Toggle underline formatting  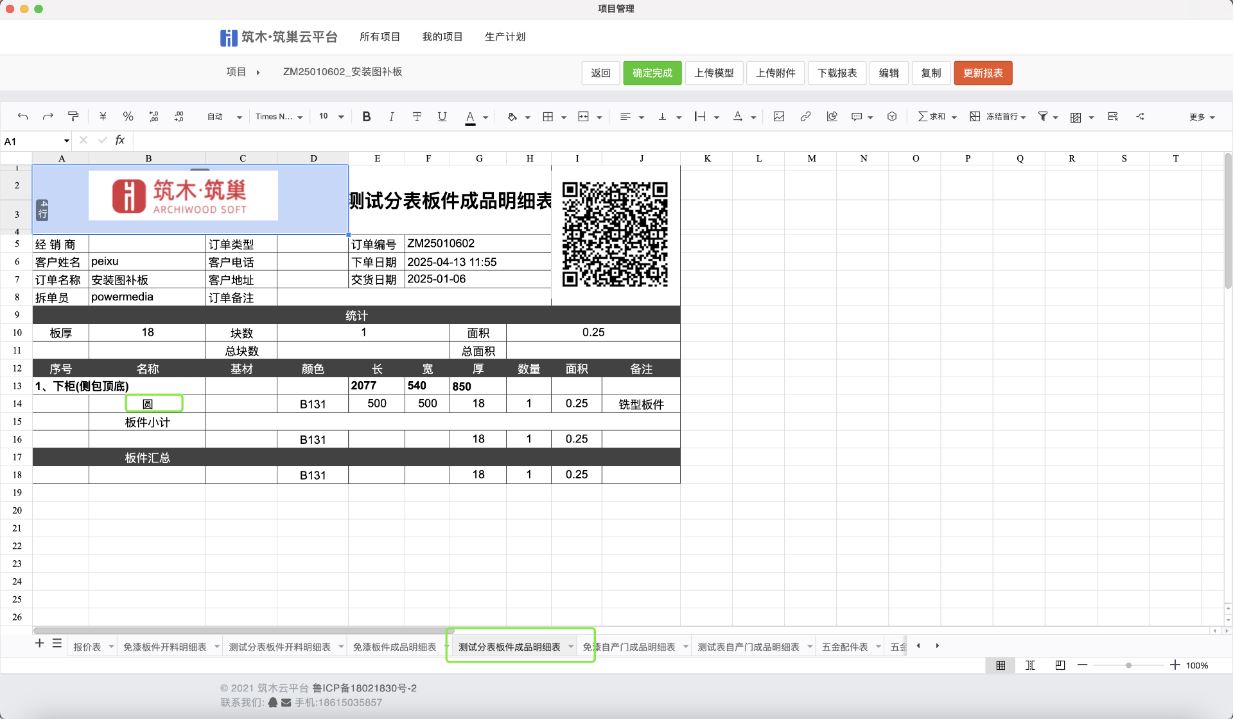[441, 116]
